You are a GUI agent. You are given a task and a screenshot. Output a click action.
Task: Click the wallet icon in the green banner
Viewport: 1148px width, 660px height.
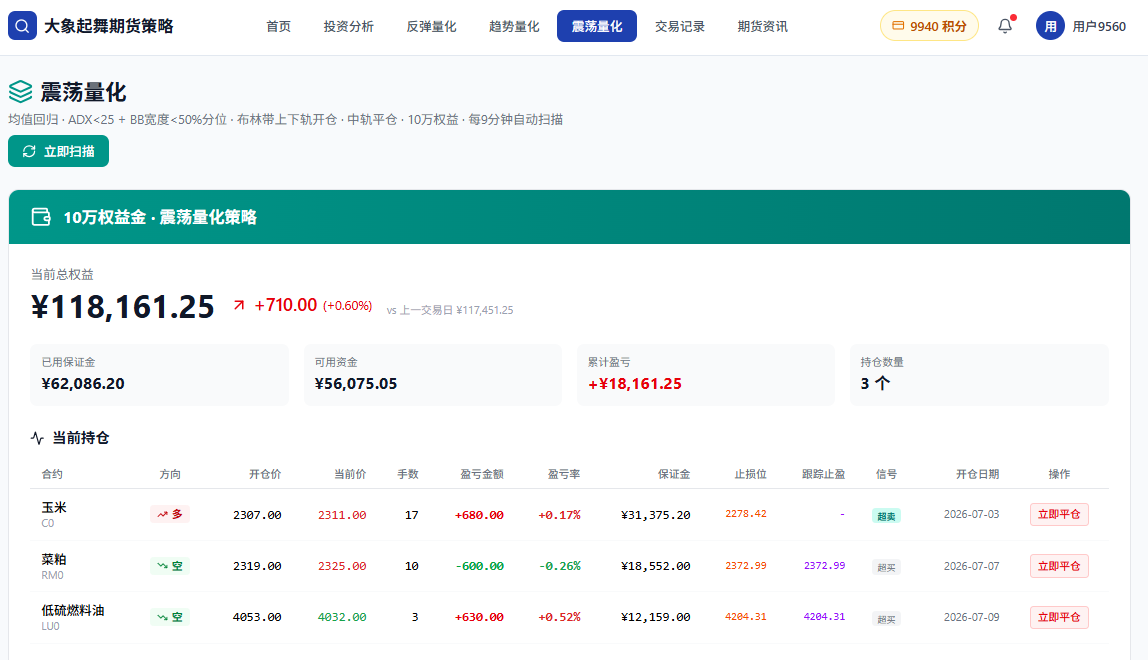[41, 217]
